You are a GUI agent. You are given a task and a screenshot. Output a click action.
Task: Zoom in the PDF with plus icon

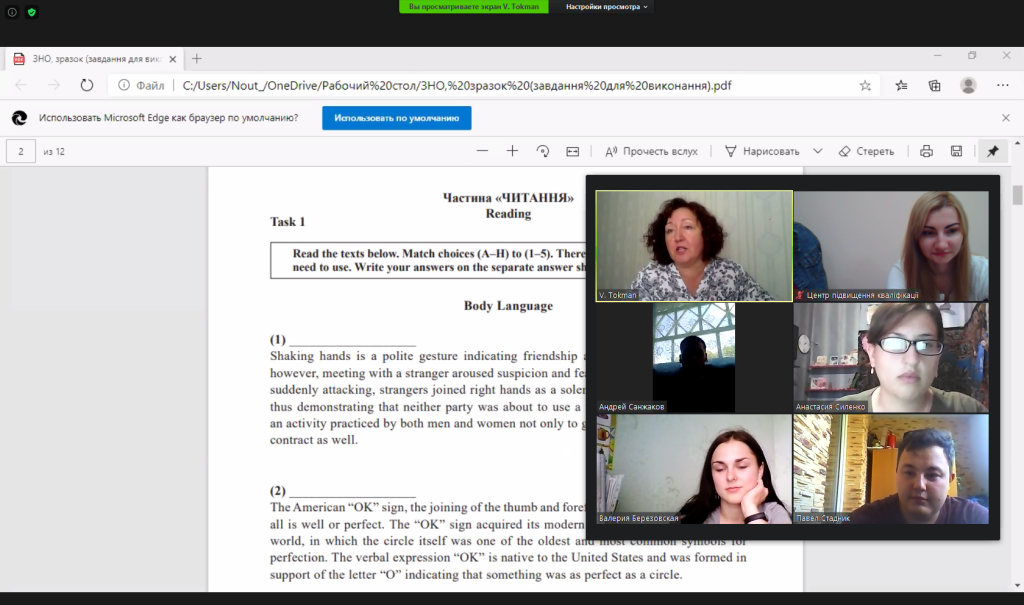(512, 151)
